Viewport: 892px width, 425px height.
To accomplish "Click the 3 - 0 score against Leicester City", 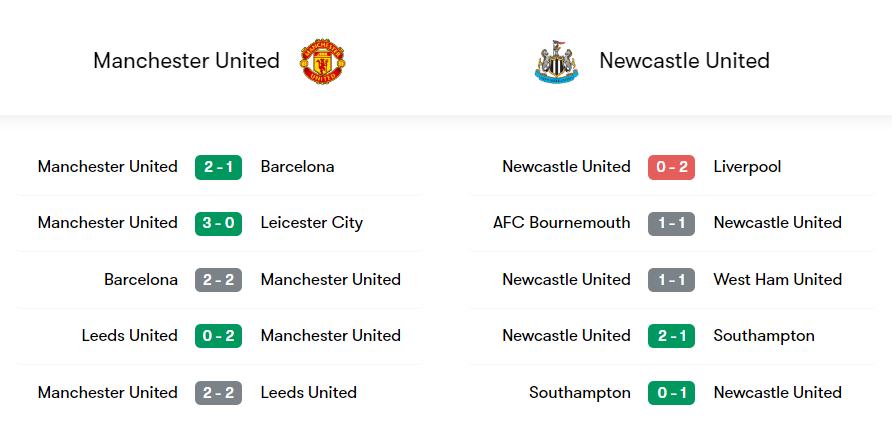I will pyautogui.click(x=218, y=223).
